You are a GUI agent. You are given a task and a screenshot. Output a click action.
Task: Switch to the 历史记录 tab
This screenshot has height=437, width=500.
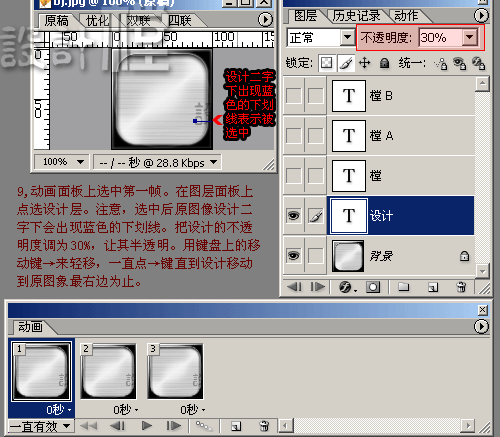point(356,16)
